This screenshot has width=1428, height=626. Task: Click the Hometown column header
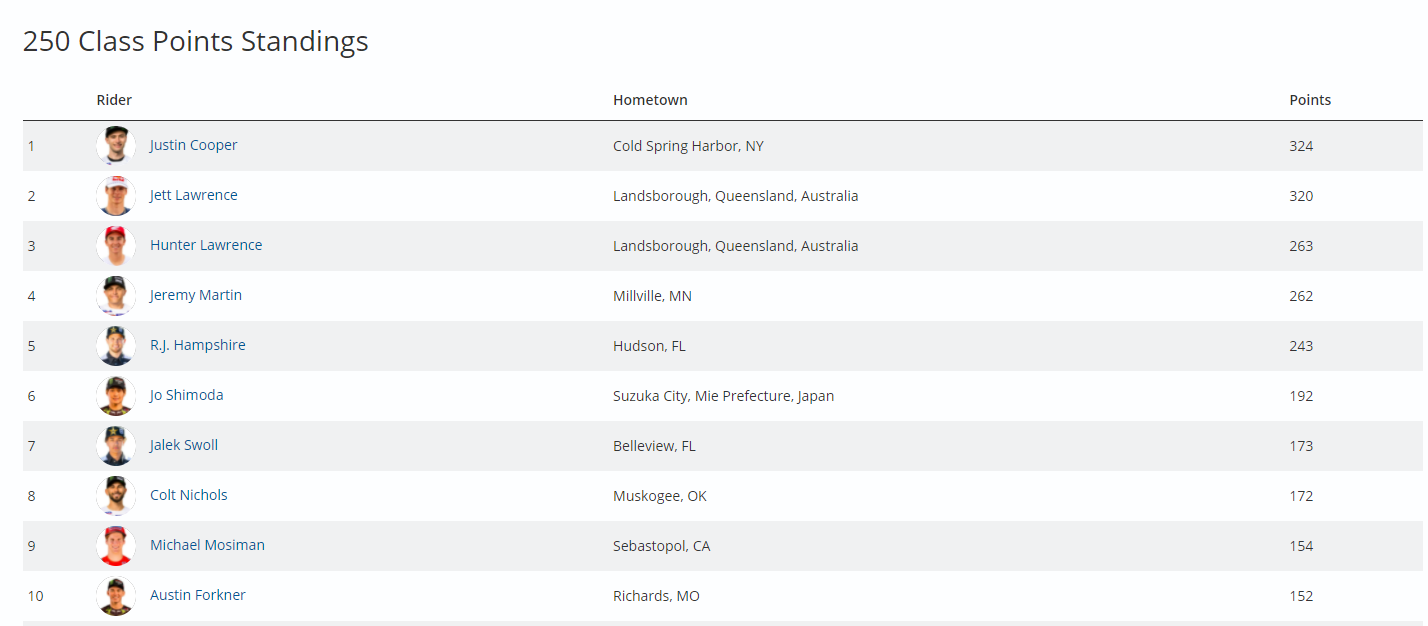click(650, 100)
